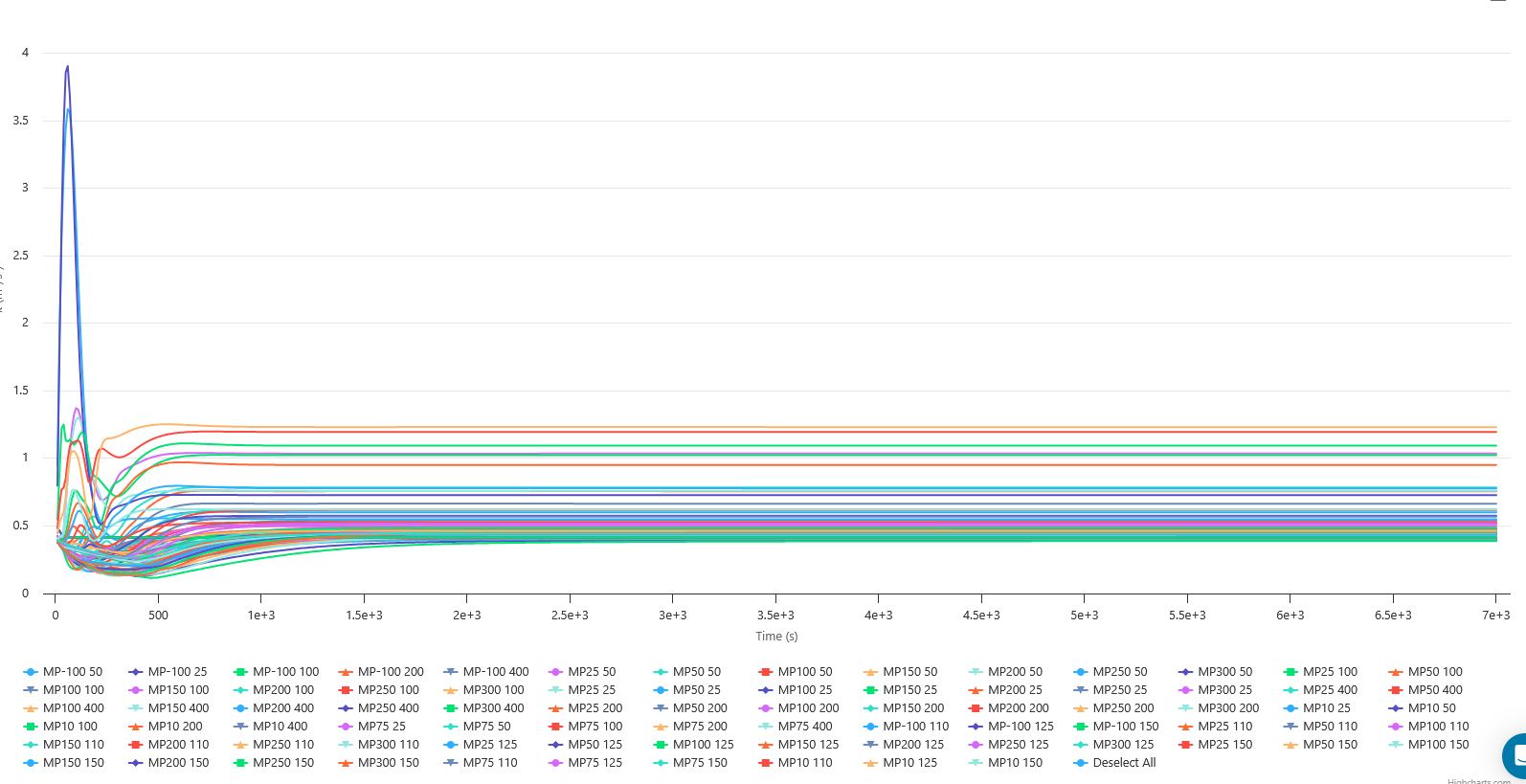The height and width of the screenshot is (784, 1526).
Task: Click the MP300 50 diamond legend marker
Action: click(x=1186, y=672)
